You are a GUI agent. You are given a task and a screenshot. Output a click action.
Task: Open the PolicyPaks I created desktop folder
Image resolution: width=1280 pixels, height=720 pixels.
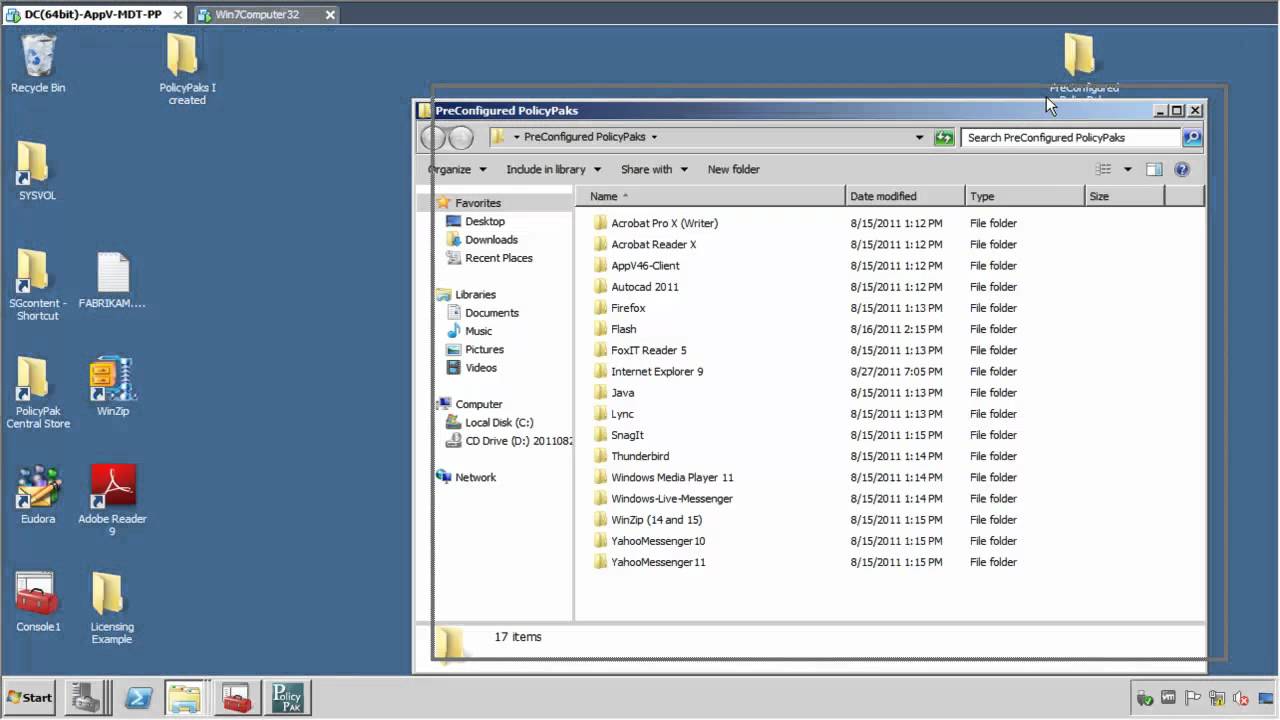point(187,68)
